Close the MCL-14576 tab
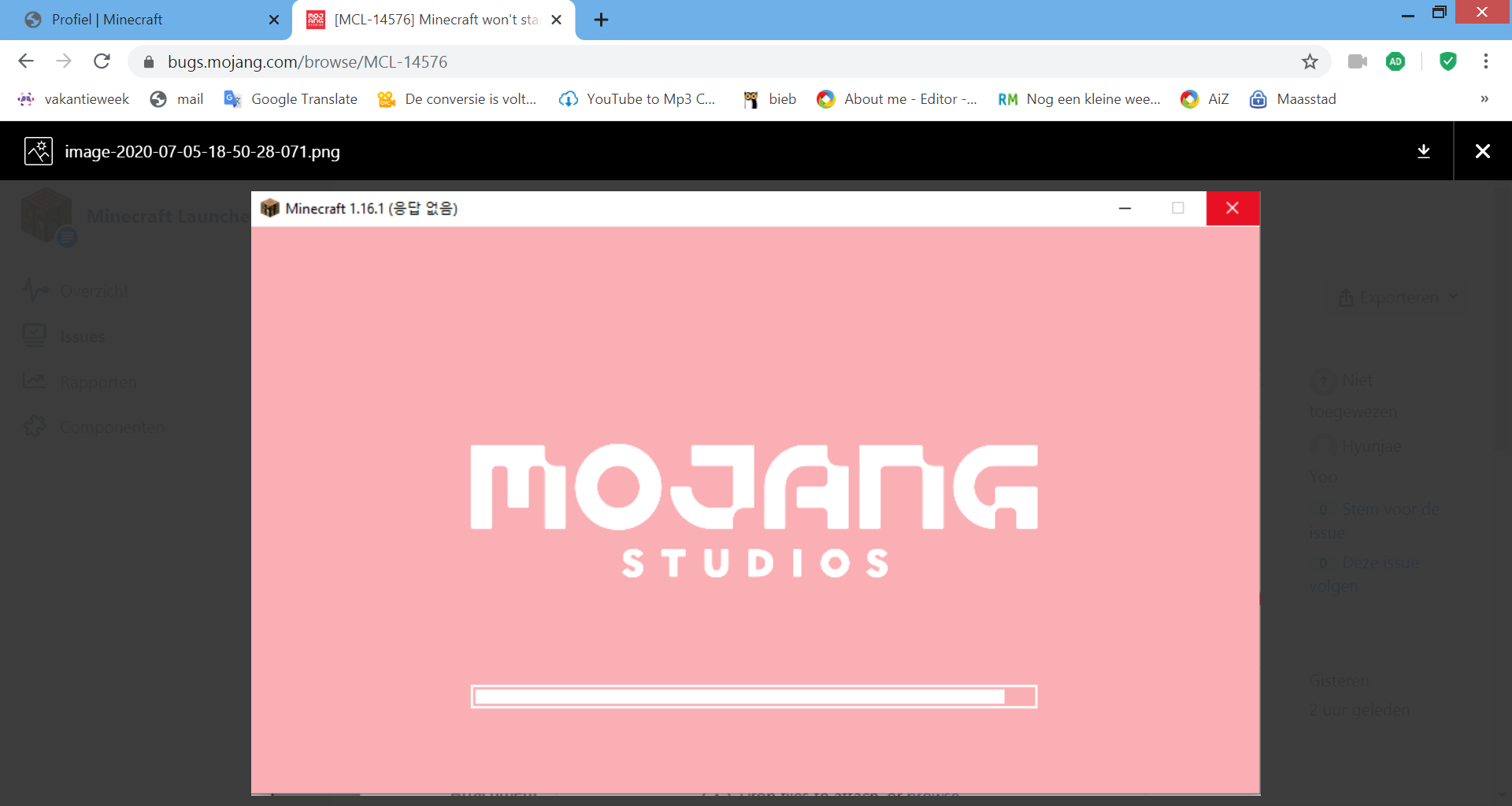The height and width of the screenshot is (806, 1512). (556, 20)
